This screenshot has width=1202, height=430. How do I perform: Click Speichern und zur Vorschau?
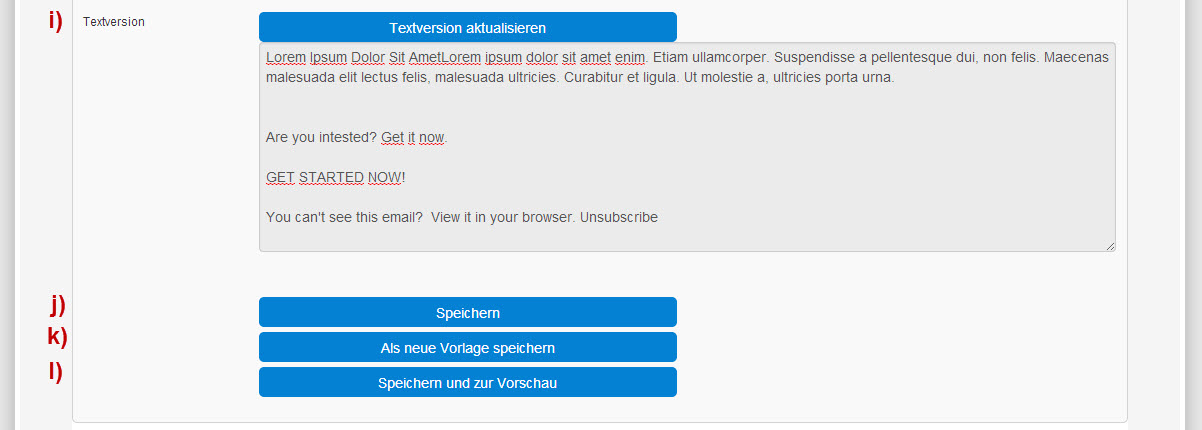pos(467,382)
